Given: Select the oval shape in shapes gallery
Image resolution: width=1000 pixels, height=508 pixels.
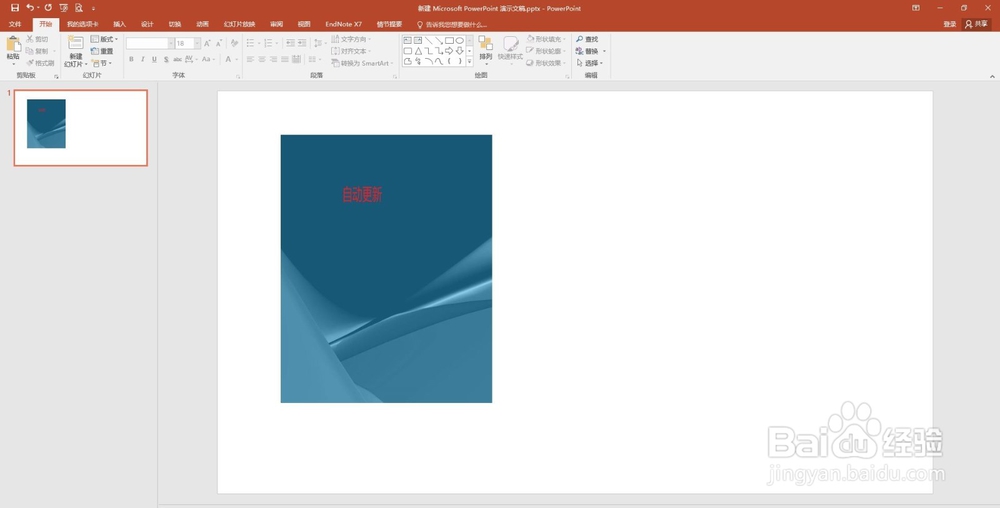Looking at the screenshot, I should [x=459, y=40].
